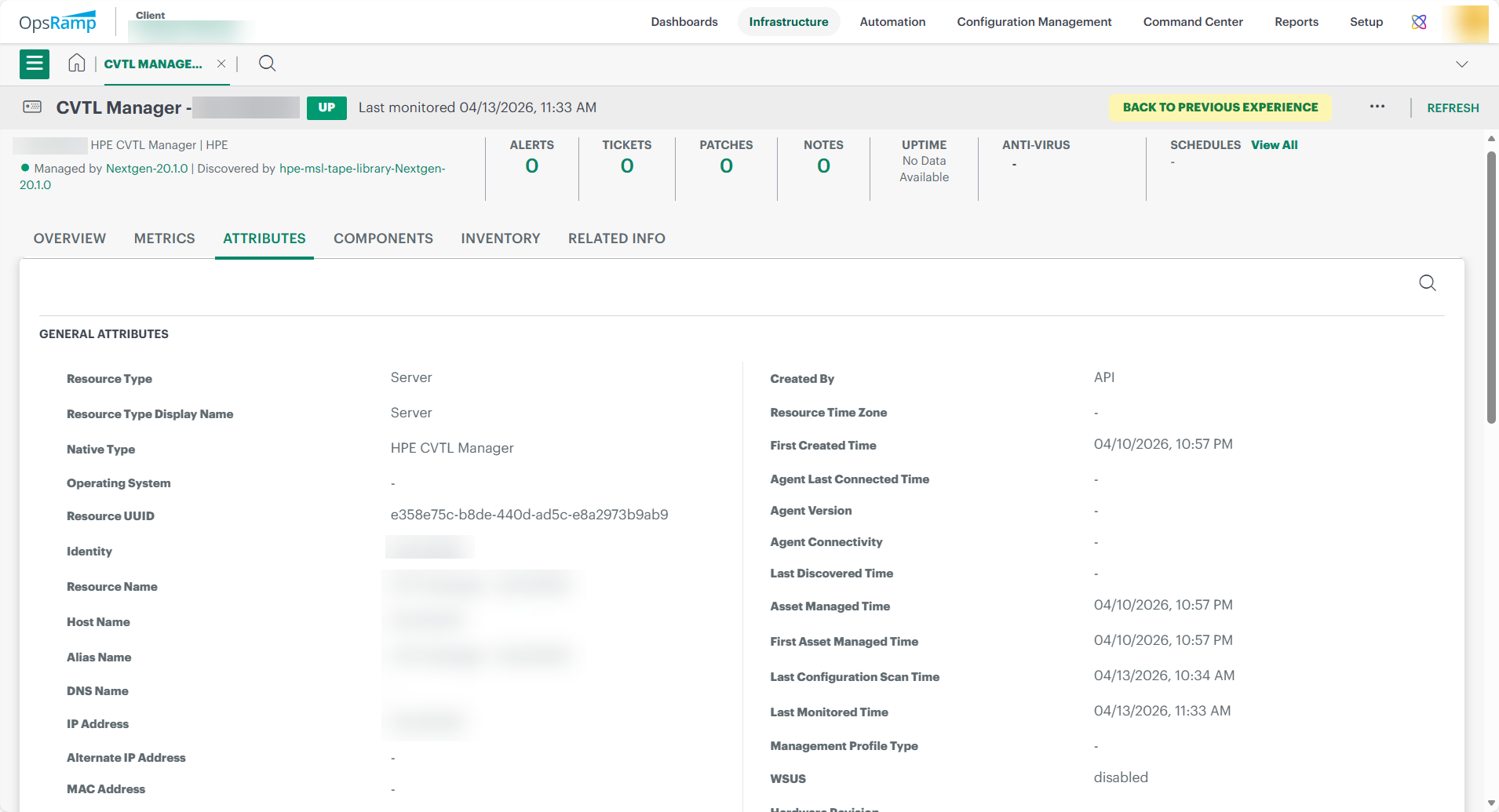
Task: Open the Nextgen-20.1.0 managed by link
Action: [x=147, y=169]
